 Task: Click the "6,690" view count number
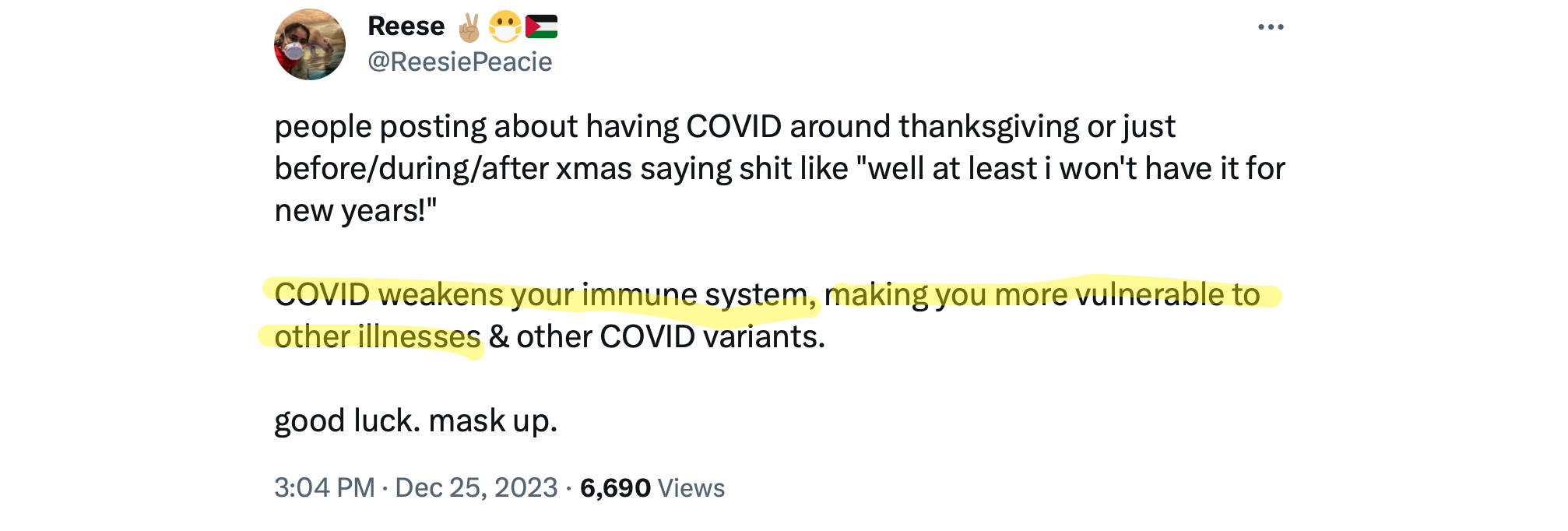(615, 488)
